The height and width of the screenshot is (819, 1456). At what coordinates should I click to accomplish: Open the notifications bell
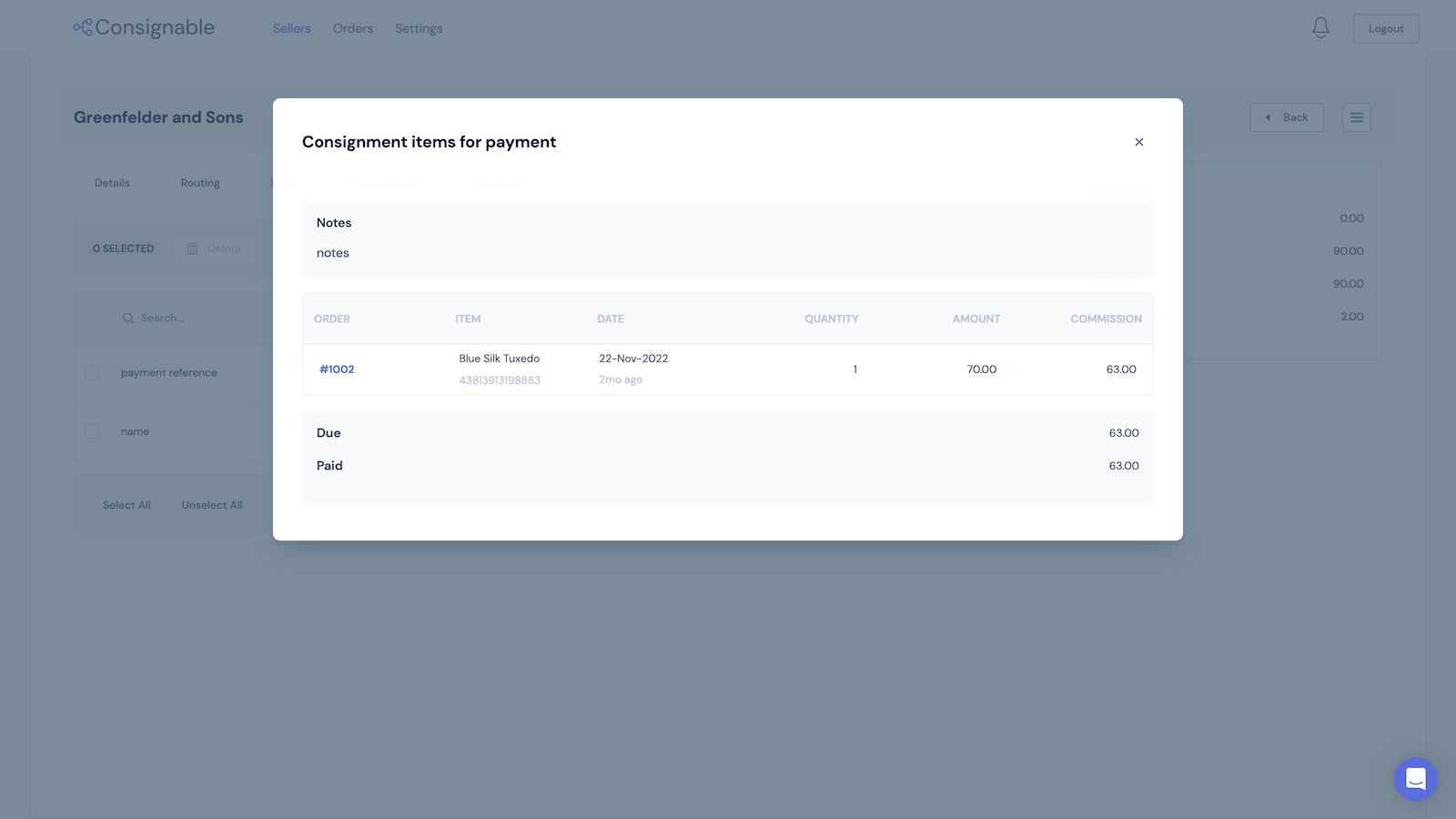pyautogui.click(x=1320, y=27)
